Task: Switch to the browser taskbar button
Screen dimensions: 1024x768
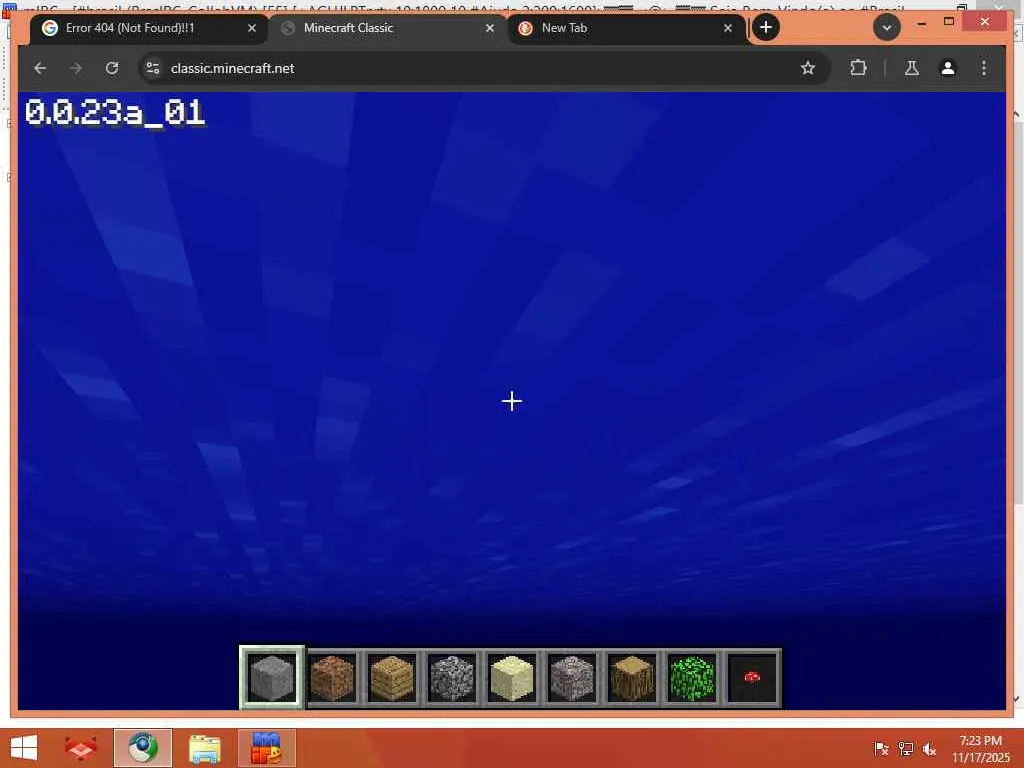Action: 143,748
